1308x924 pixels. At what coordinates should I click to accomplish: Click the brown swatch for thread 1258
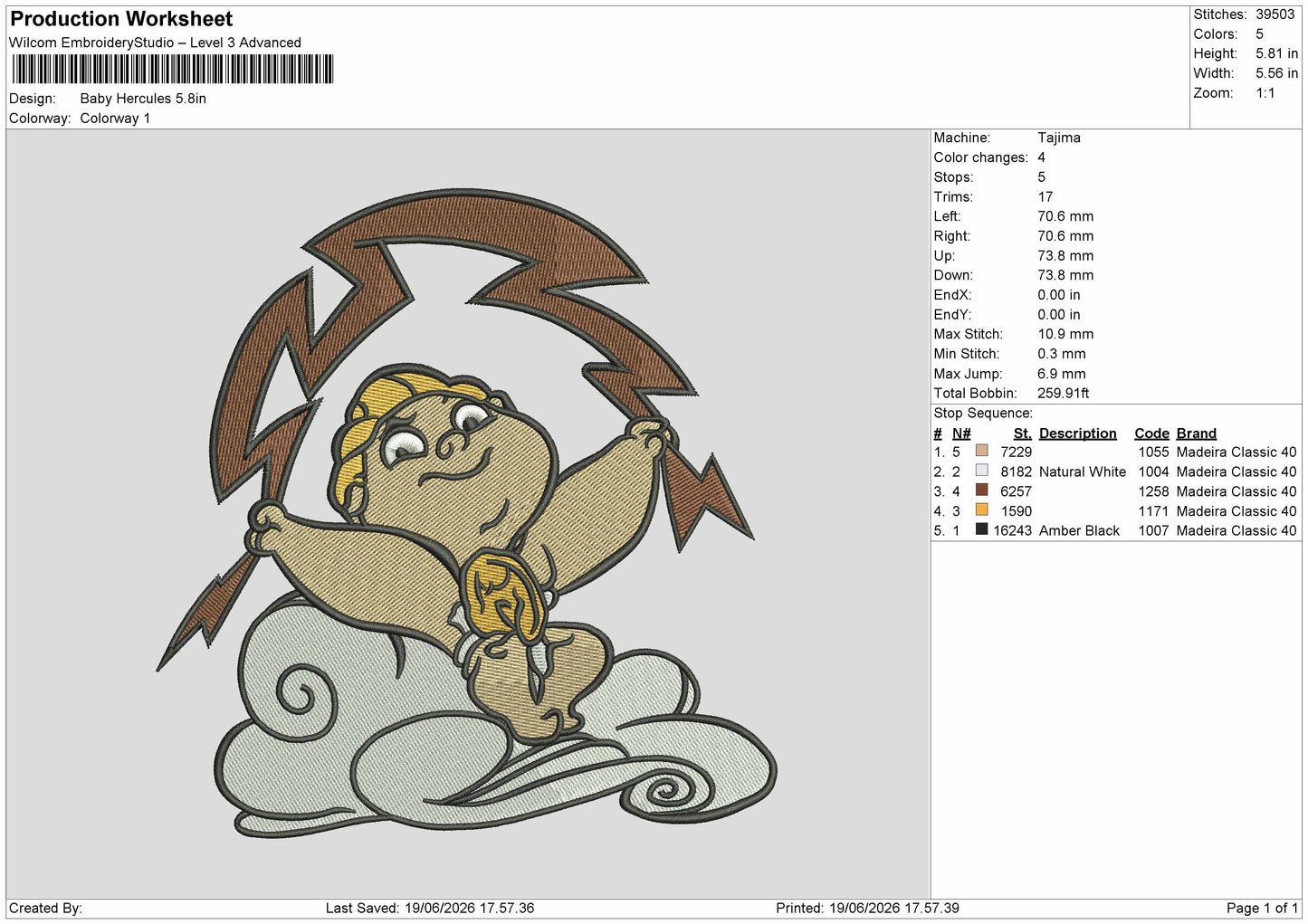(x=981, y=491)
